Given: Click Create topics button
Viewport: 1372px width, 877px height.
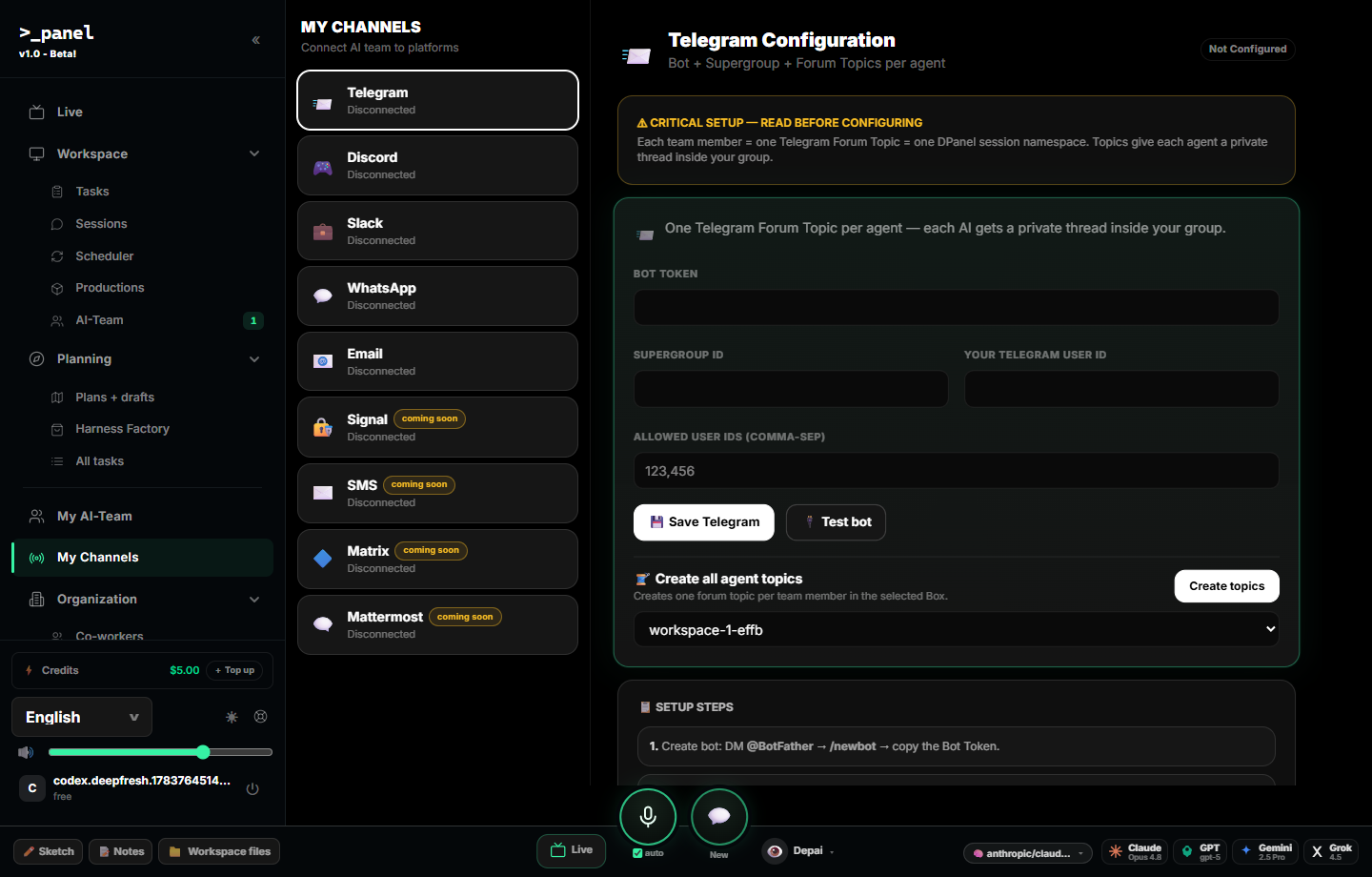Looking at the screenshot, I should coord(1227,586).
